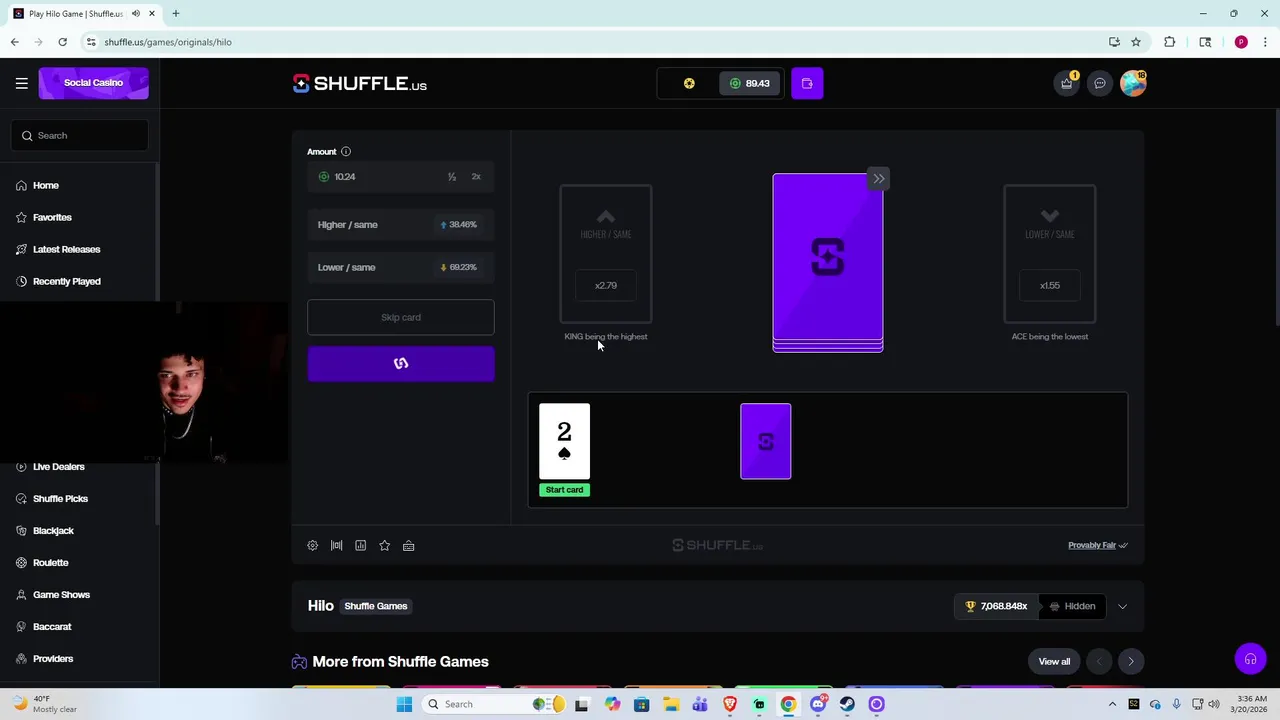
Task: Toggle the theatre mode icon
Action: pos(336,545)
